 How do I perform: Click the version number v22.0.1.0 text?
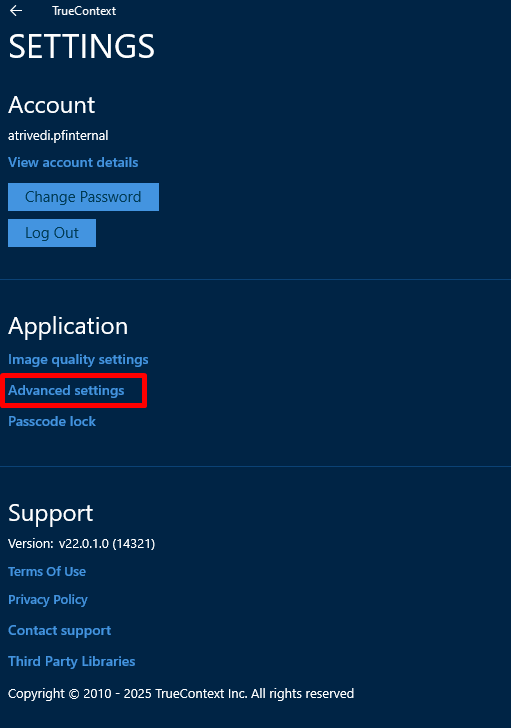(x=107, y=544)
